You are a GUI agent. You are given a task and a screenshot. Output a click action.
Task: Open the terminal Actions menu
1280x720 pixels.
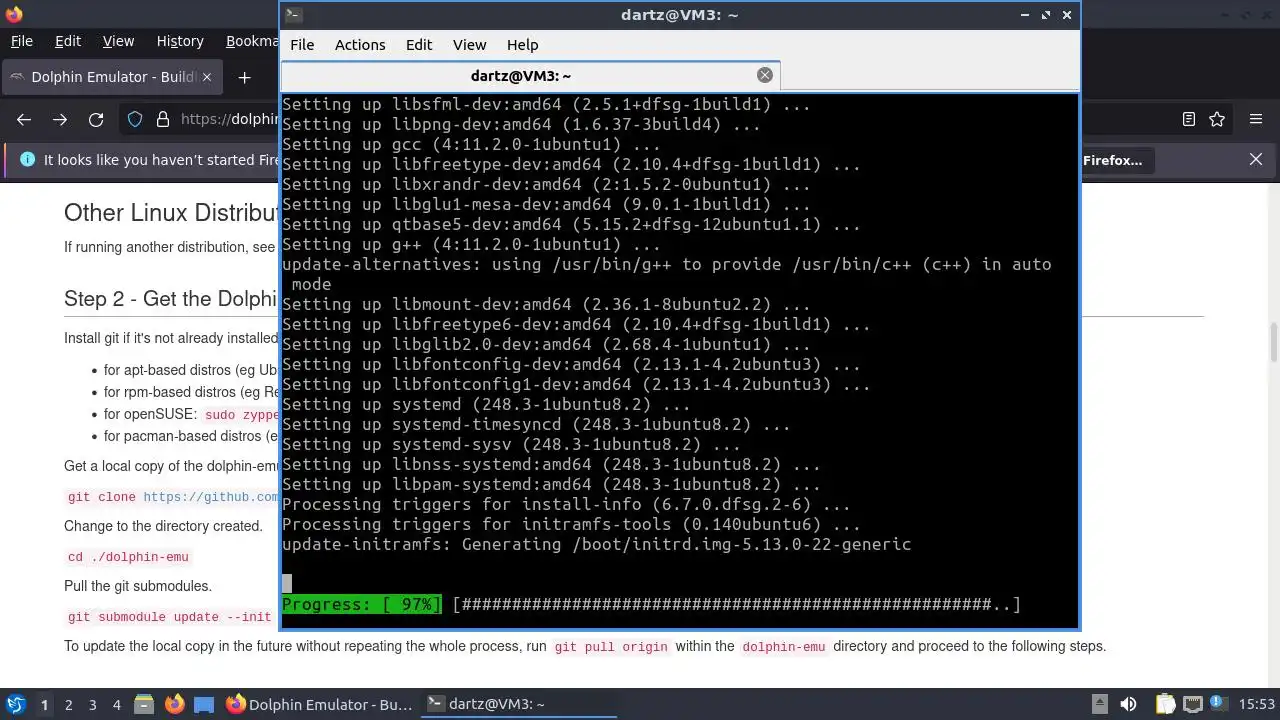point(360,45)
